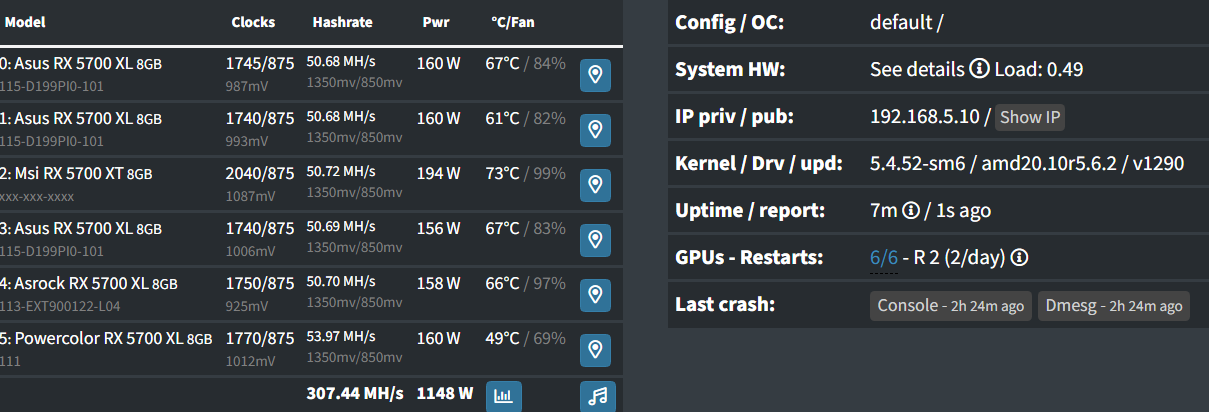Open the Console crash log
Image resolution: width=1209 pixels, height=412 pixels.
950,306
